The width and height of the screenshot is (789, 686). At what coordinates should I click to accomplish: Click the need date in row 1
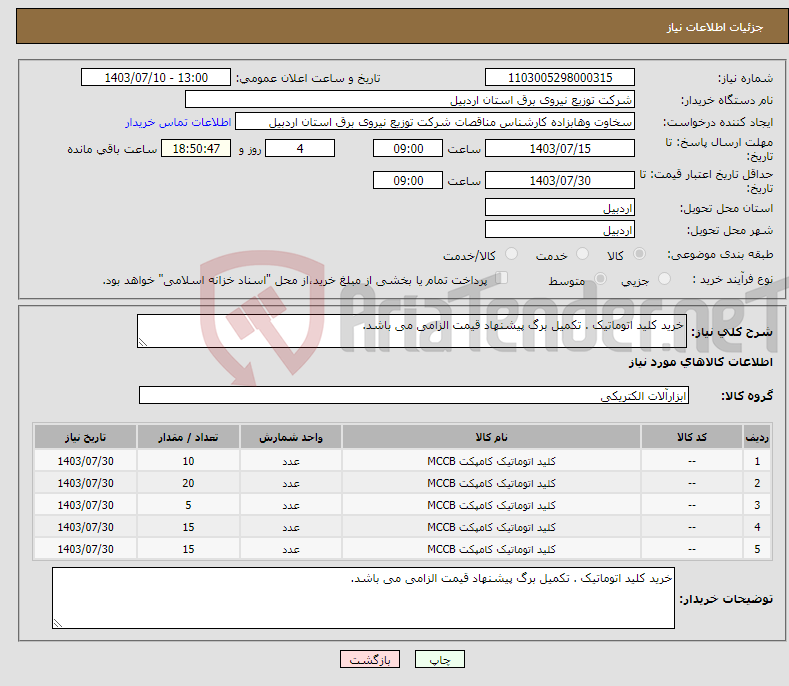[86, 461]
